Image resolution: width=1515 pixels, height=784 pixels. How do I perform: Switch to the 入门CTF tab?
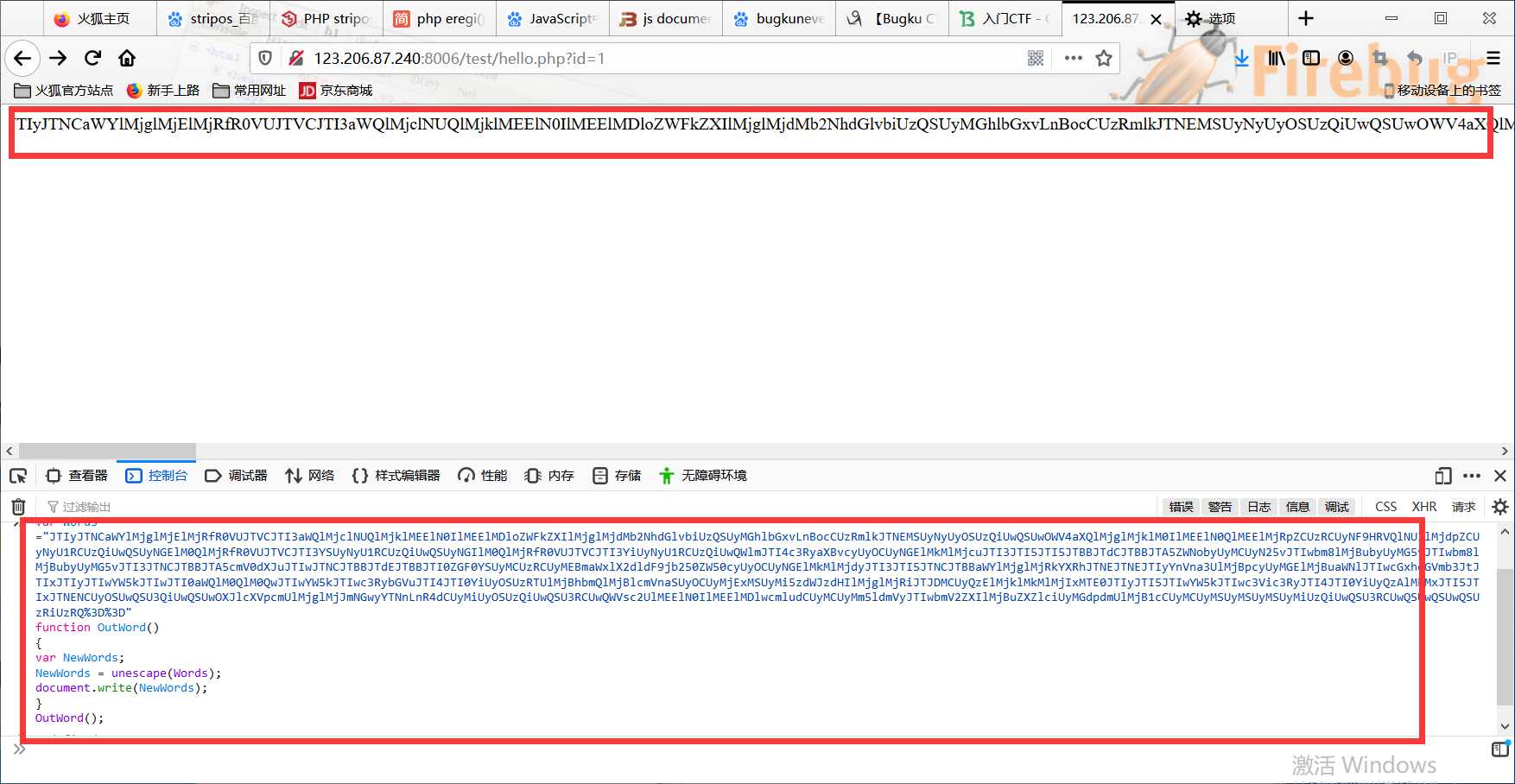click(1005, 18)
